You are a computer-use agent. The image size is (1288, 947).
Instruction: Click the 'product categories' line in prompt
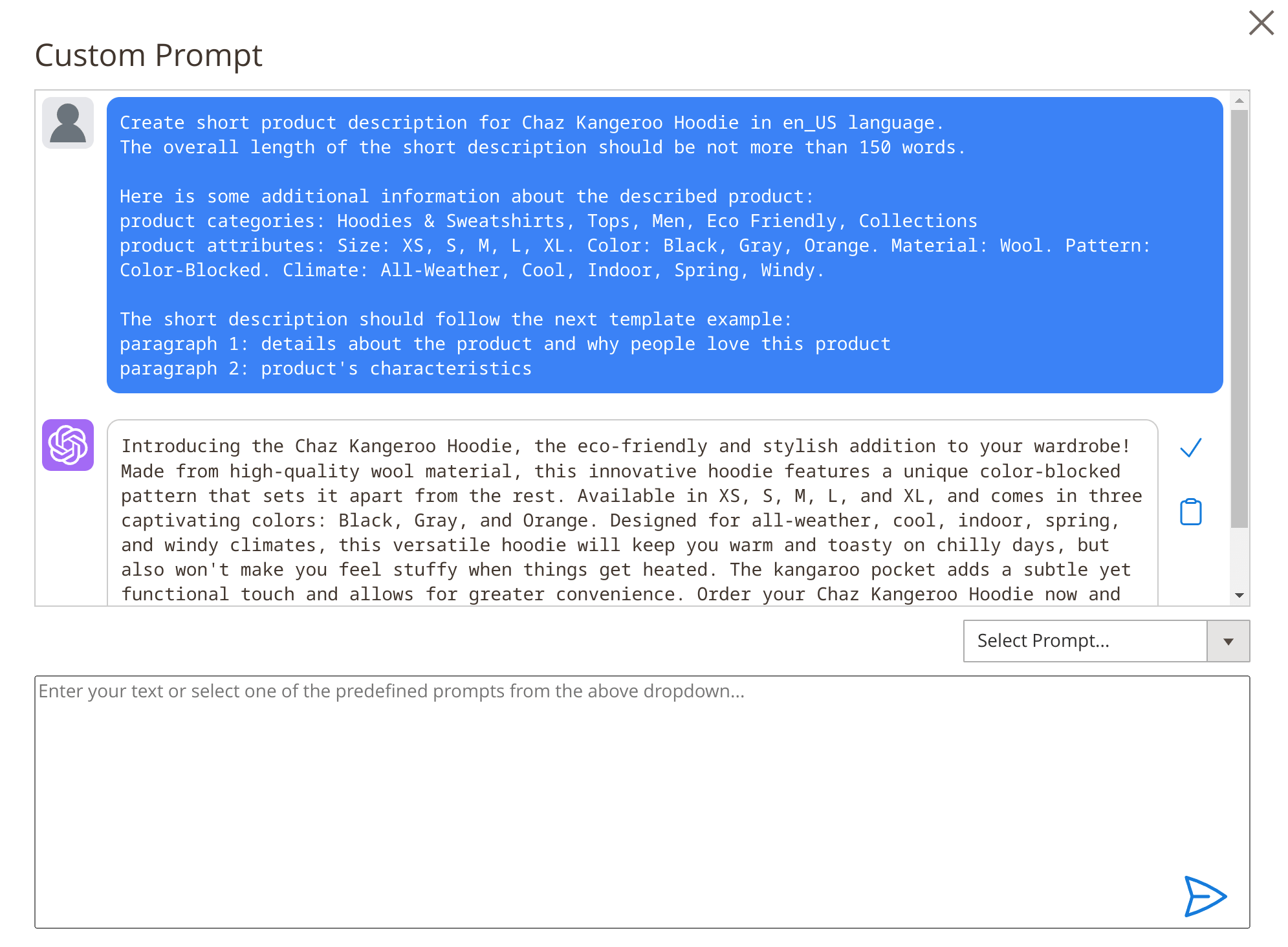(x=549, y=221)
